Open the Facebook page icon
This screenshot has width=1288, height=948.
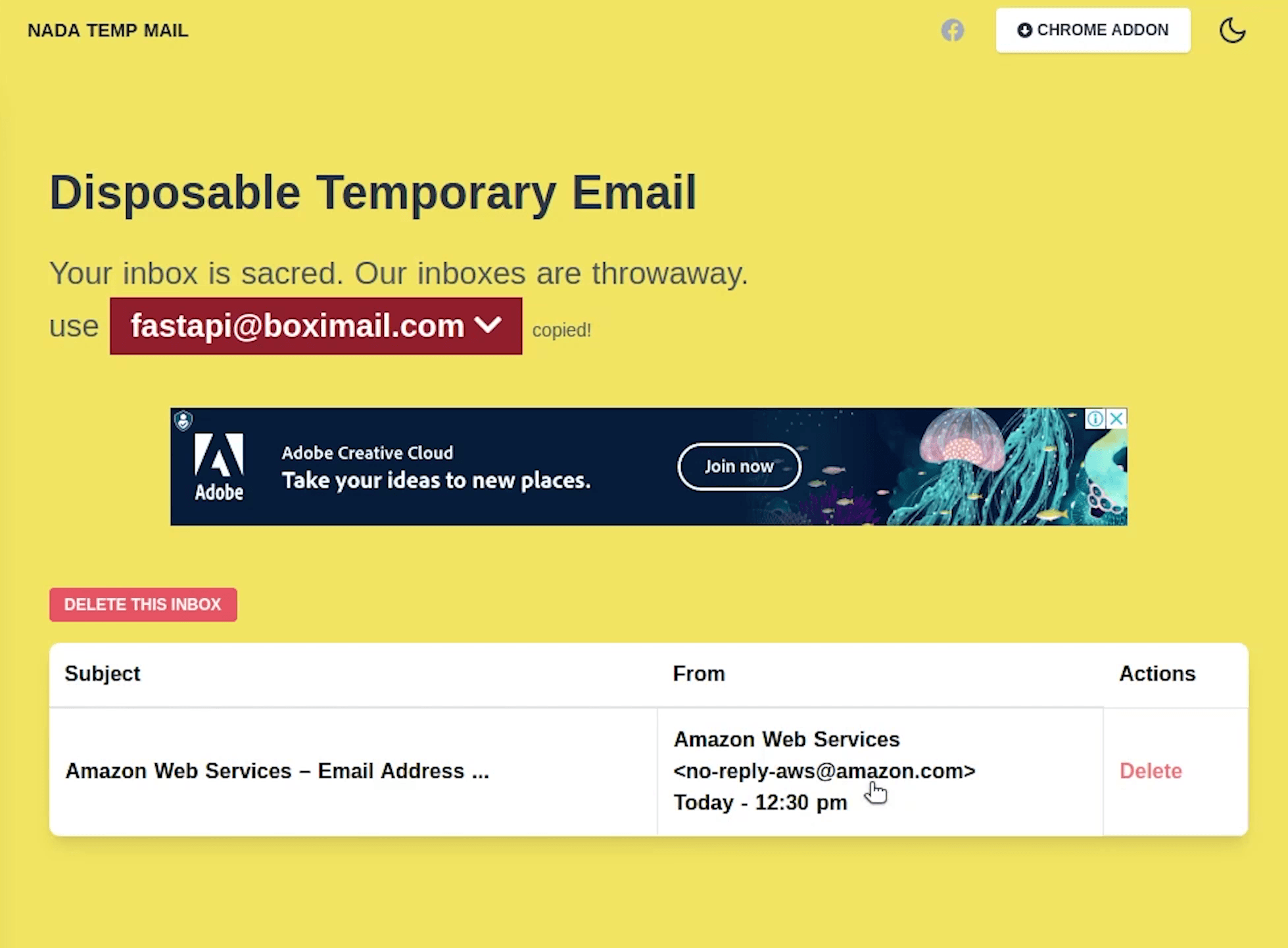[x=952, y=30]
